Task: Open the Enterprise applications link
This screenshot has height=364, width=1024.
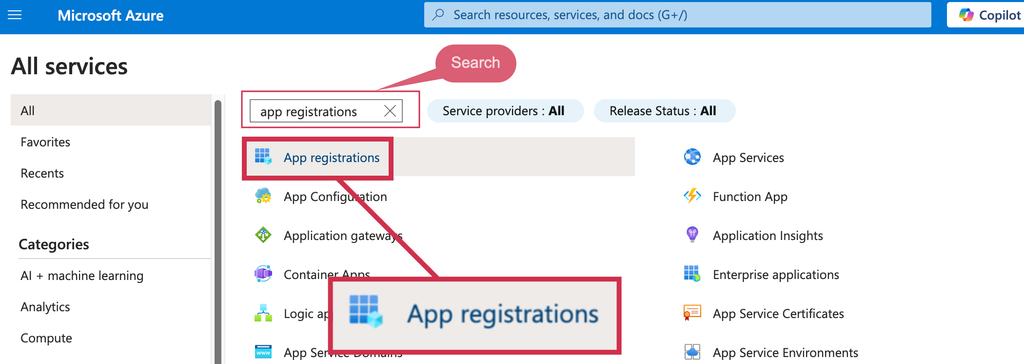Action: point(776,275)
